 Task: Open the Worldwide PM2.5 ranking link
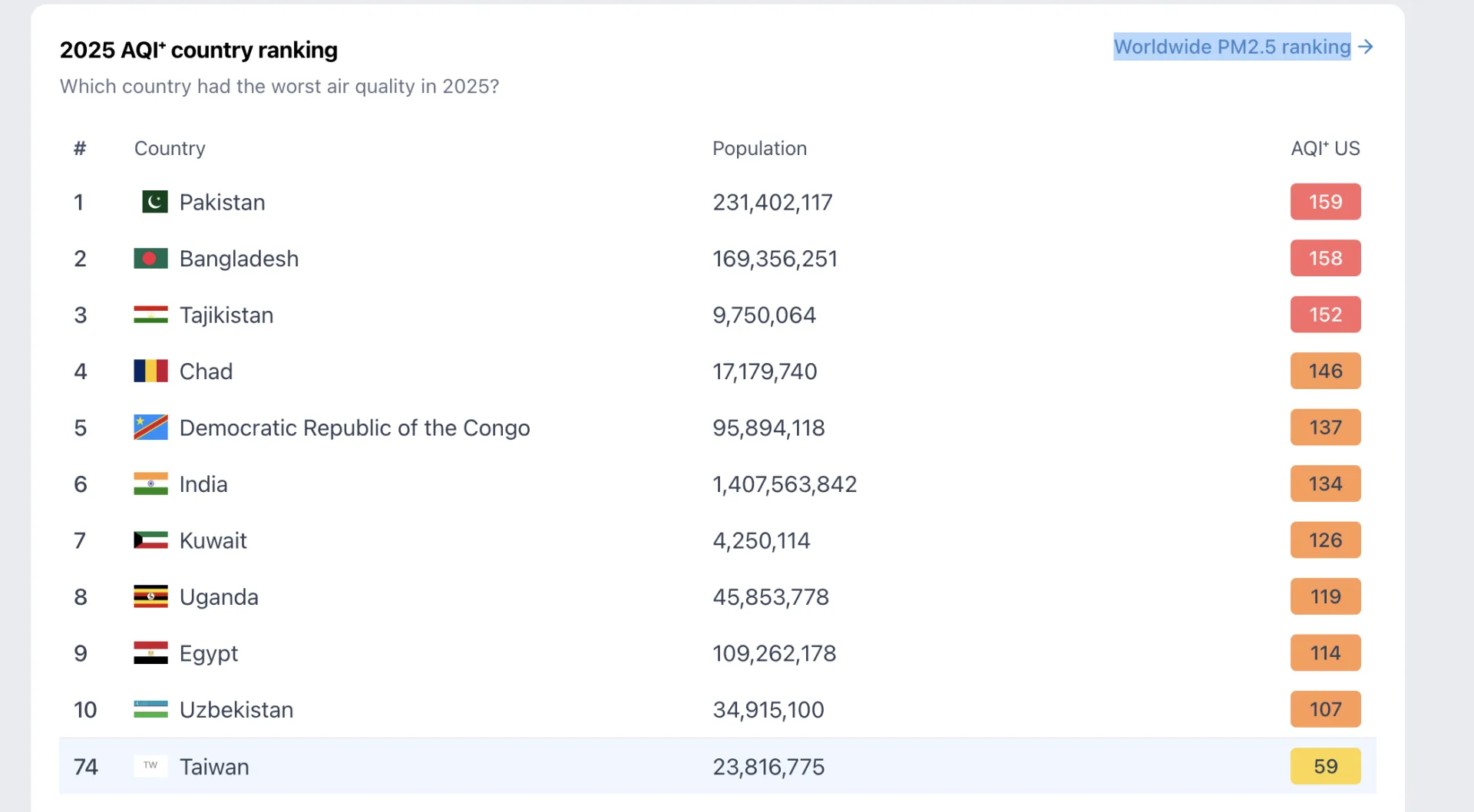(1231, 47)
